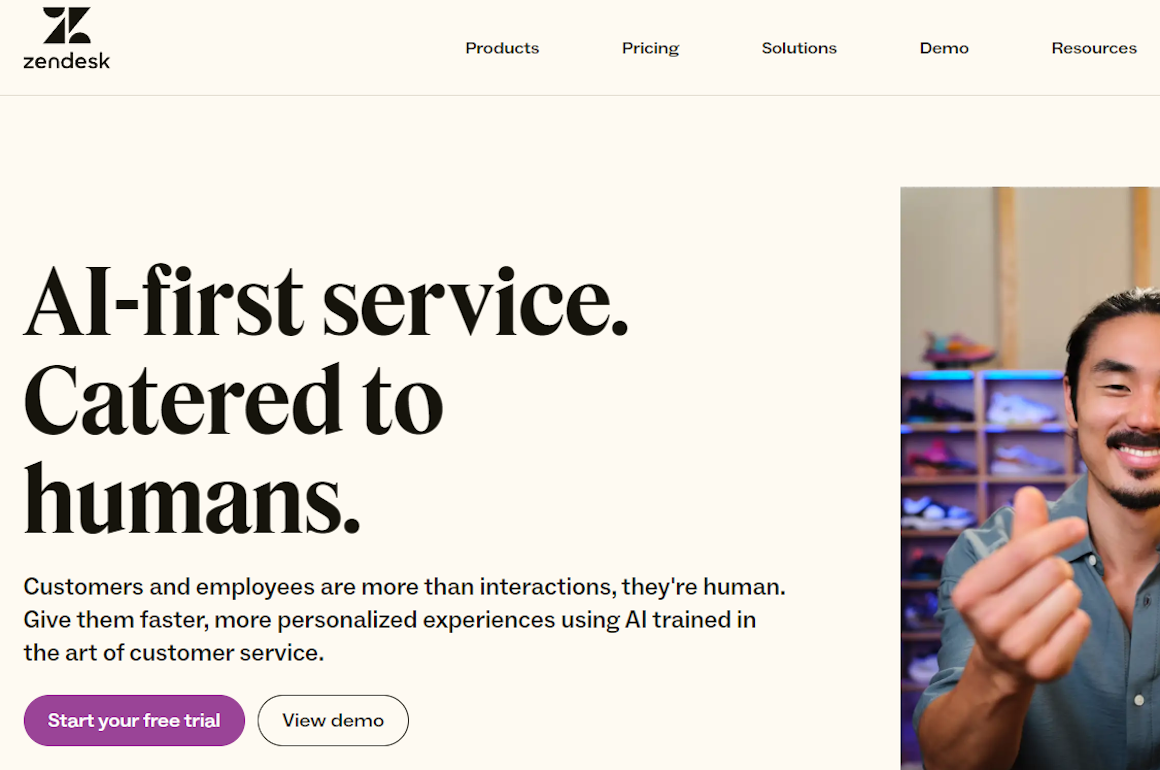Screen dimensions: 1160x770
Task: Expand the Resources navigation dropdown
Action: coord(1094,48)
